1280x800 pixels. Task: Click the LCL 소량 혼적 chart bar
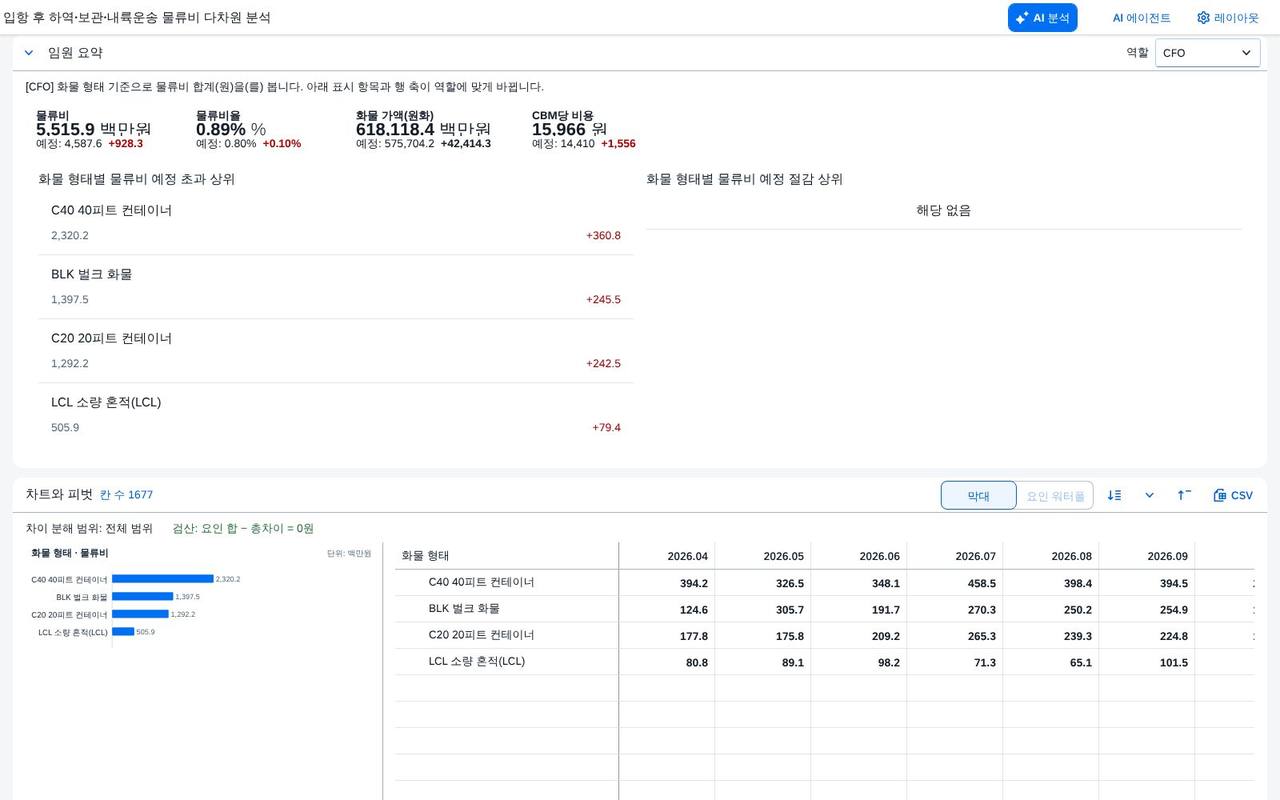pos(123,632)
